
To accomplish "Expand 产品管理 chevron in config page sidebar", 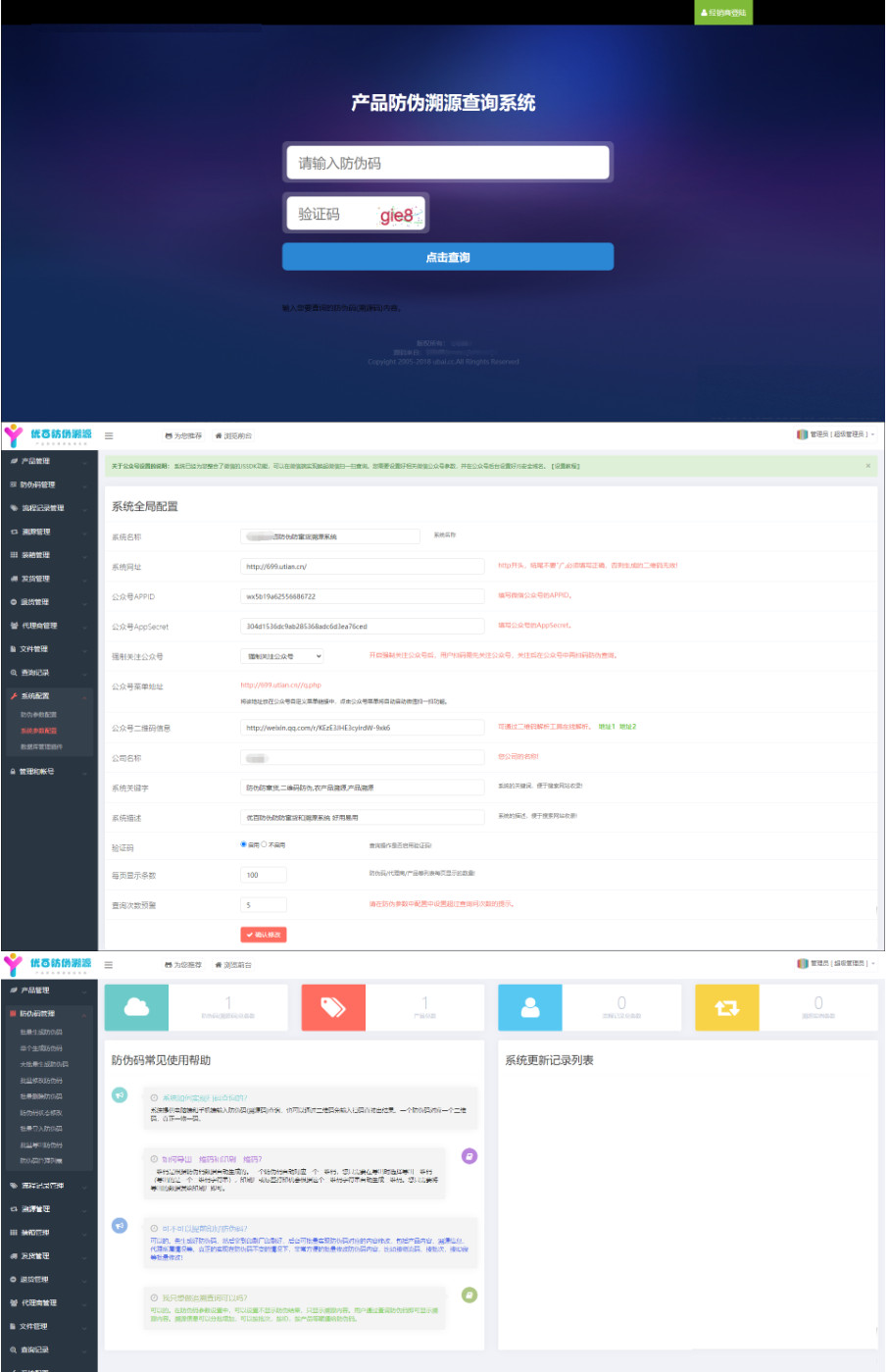I will [x=85, y=462].
